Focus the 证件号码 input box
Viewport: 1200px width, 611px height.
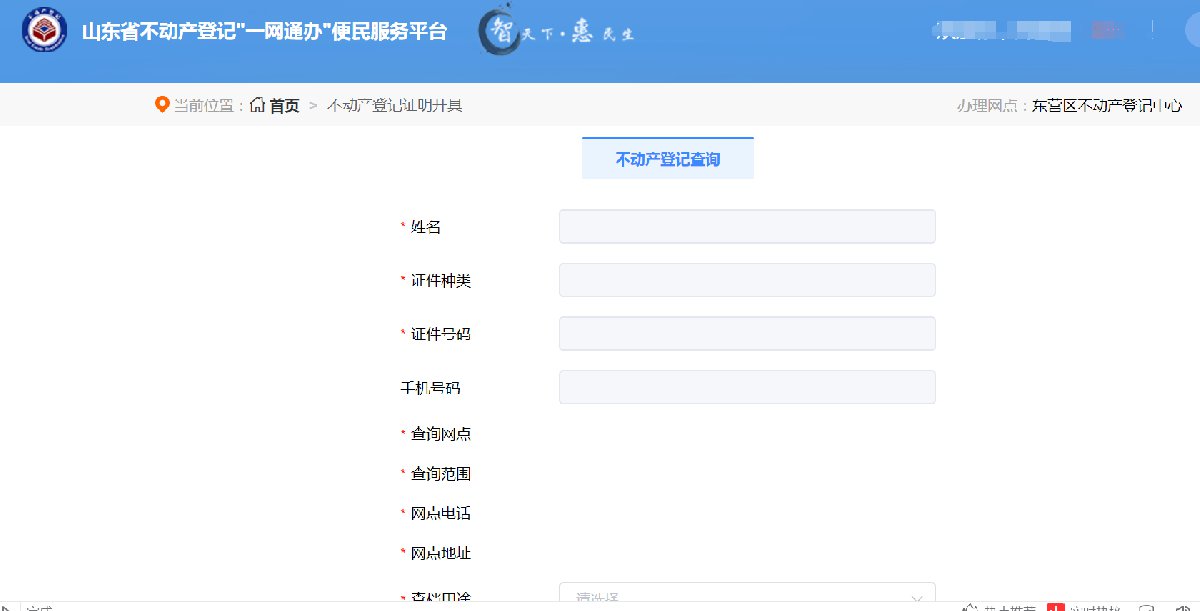[746, 334]
